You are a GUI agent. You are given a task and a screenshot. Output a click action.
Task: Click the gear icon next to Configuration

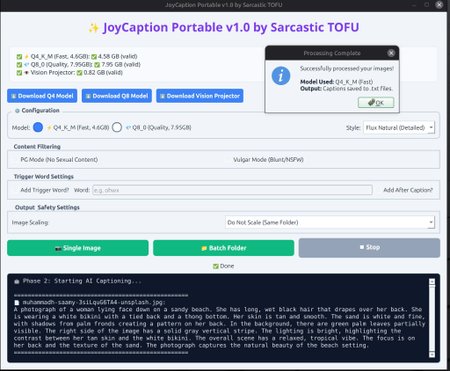click(x=17, y=111)
